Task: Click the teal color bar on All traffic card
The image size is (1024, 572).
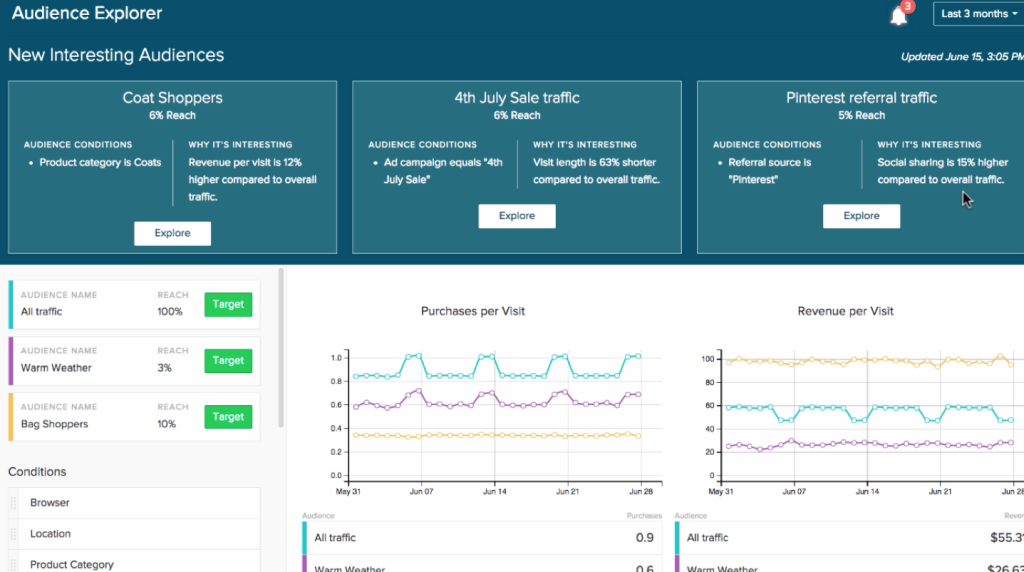Action: [11, 305]
